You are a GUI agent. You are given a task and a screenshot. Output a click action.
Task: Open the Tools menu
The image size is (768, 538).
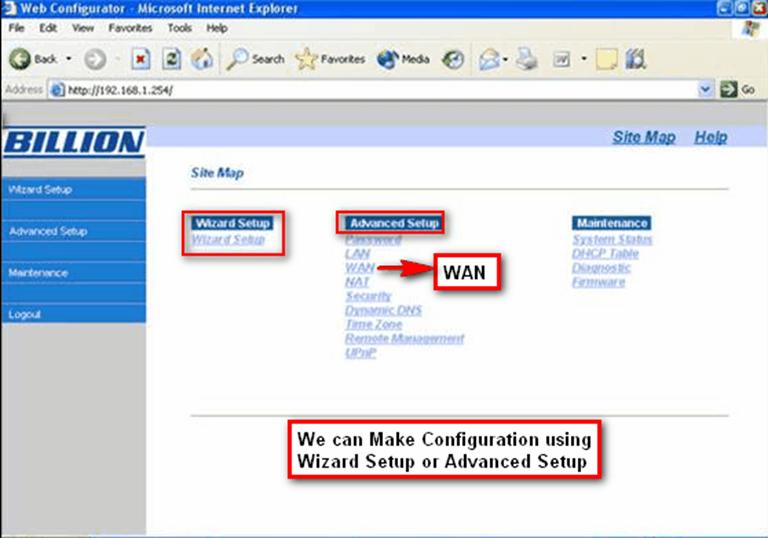[179, 28]
